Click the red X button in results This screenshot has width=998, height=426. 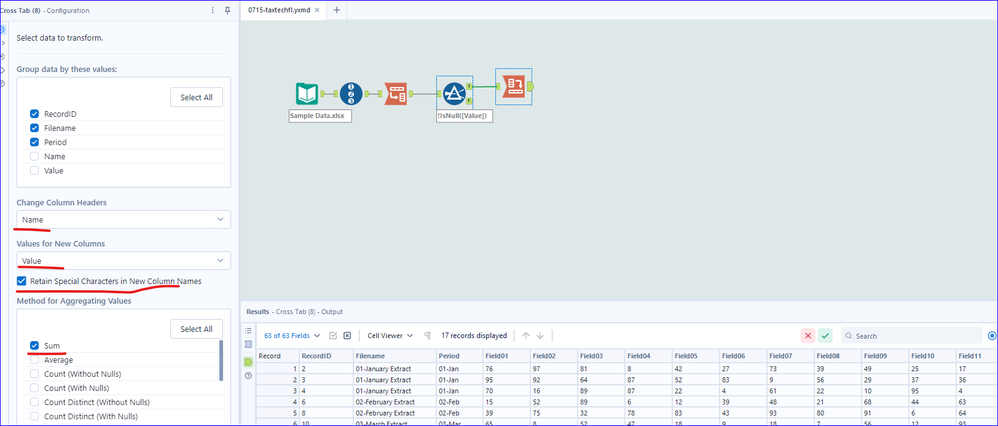coord(807,336)
